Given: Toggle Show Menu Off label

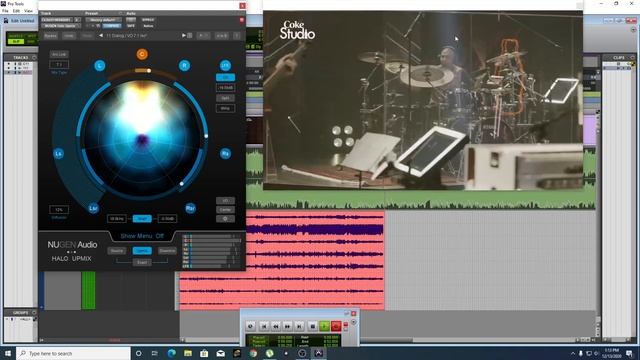Looking at the screenshot, I should tap(142, 236).
